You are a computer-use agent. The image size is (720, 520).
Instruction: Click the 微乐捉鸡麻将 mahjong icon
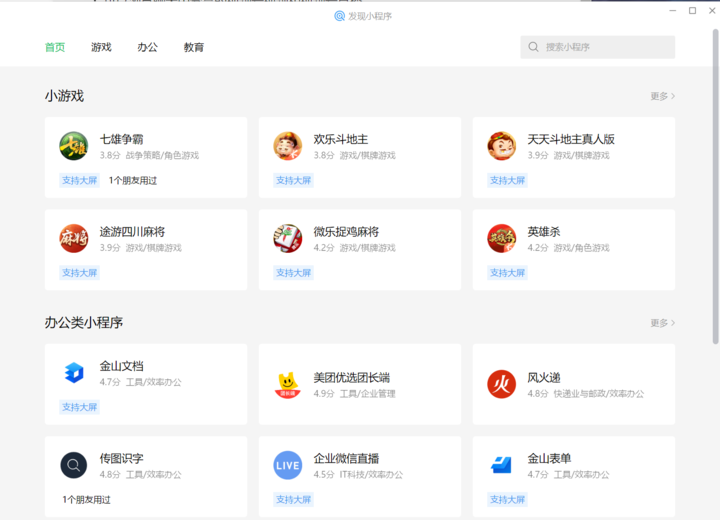point(287,238)
